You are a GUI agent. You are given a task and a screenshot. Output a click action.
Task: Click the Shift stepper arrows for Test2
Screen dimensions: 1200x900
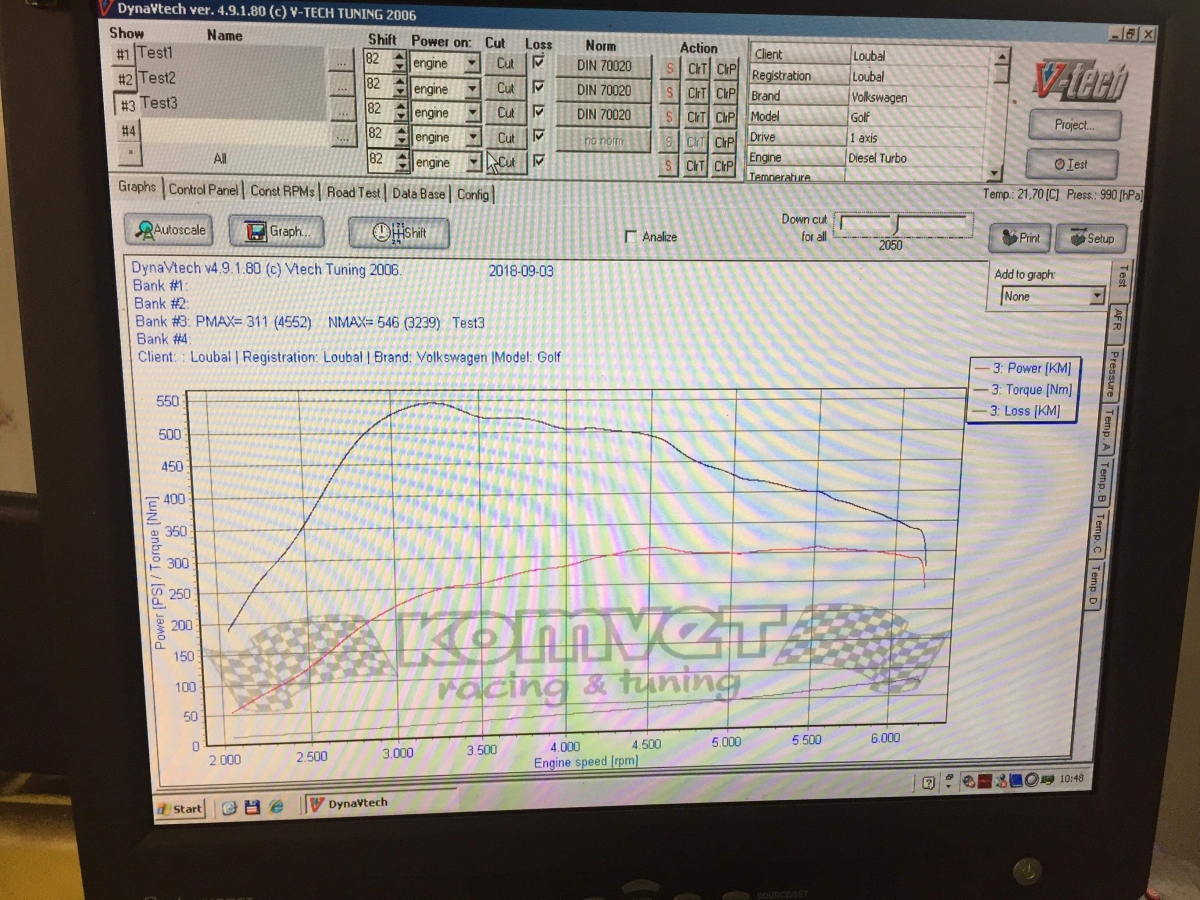tap(399, 88)
